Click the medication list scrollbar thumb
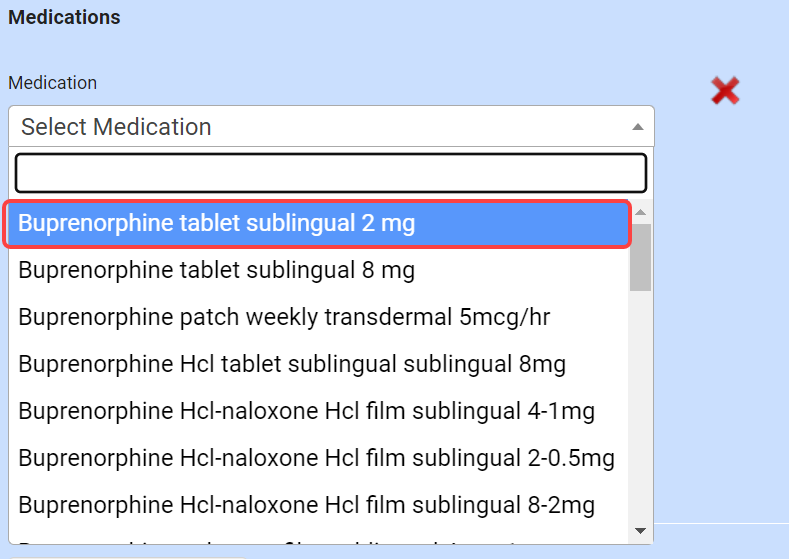 point(640,255)
